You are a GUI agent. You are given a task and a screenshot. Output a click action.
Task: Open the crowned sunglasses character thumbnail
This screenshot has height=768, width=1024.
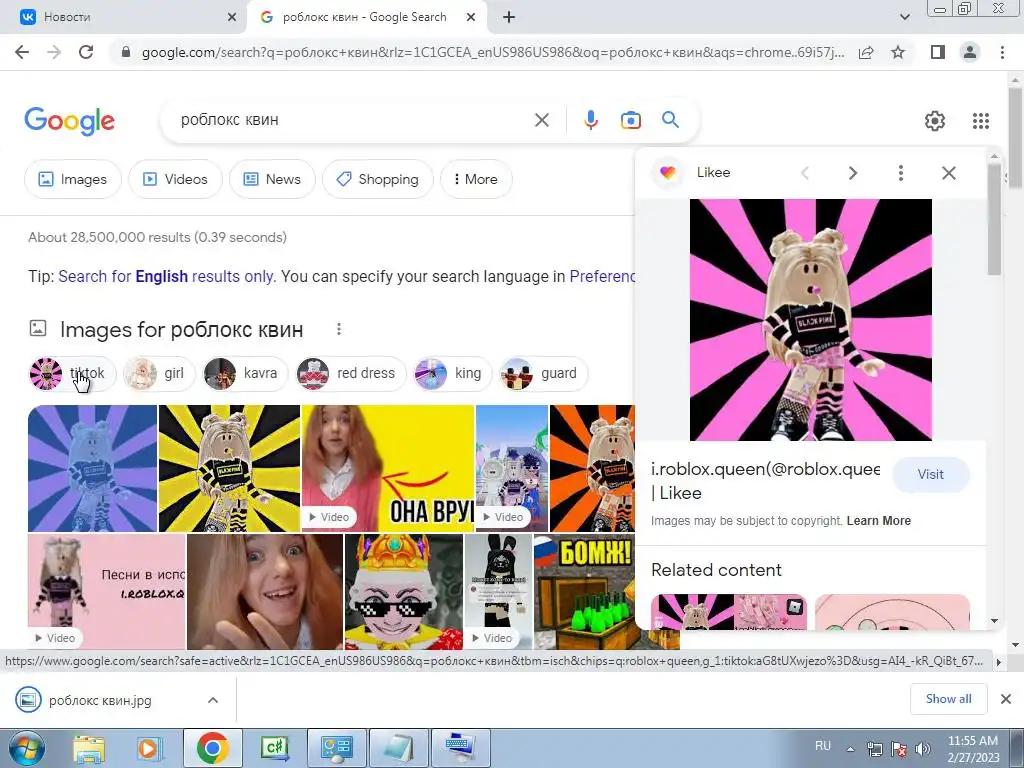[x=404, y=592]
